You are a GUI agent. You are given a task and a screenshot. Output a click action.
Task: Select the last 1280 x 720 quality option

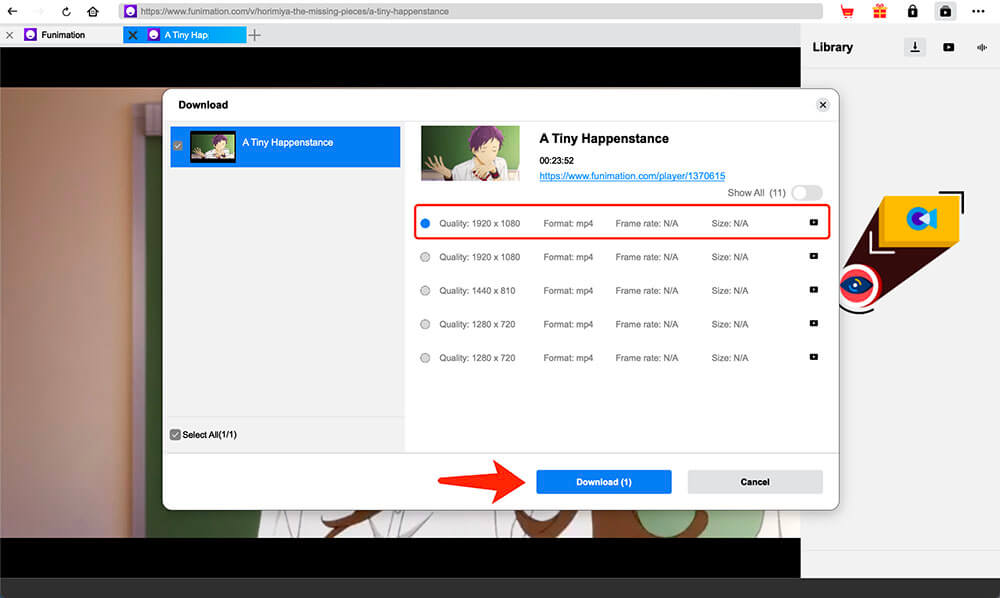coord(425,357)
